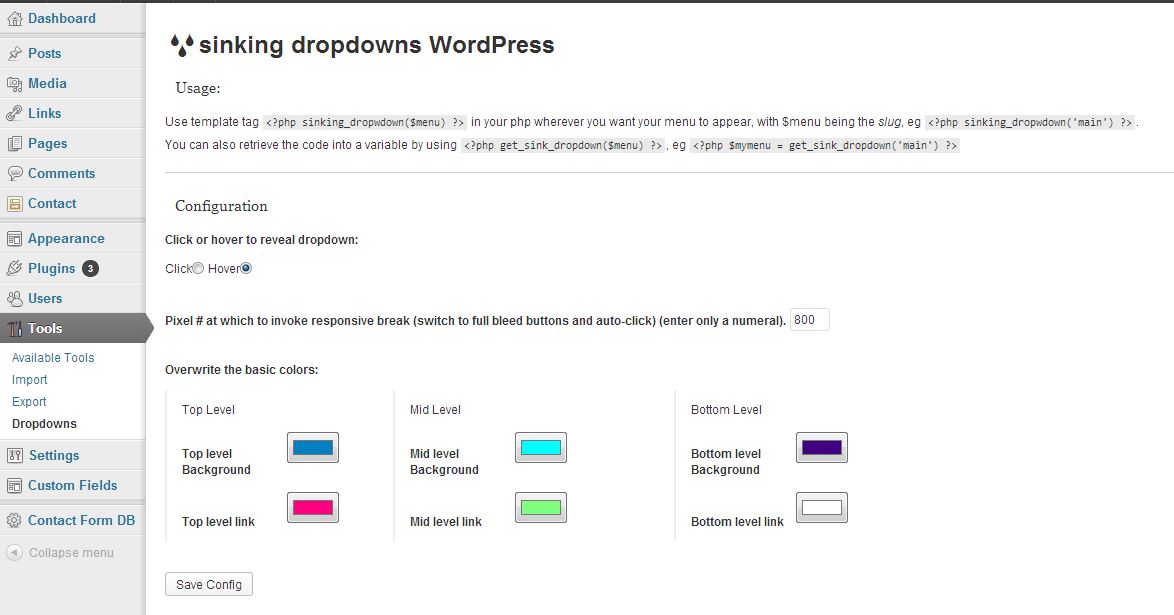The height and width of the screenshot is (615, 1174).
Task: Click the Custom Fields icon
Action: (x=14, y=485)
